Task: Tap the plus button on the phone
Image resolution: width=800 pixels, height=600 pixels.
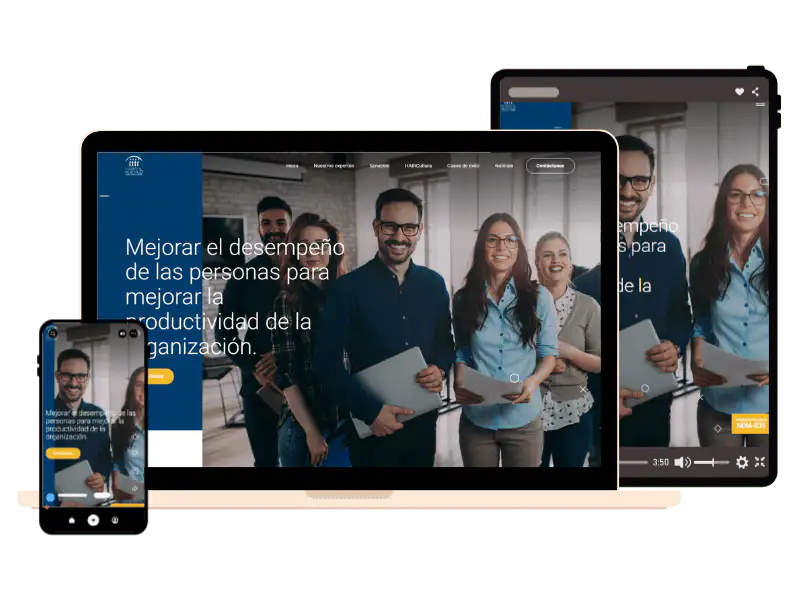Action: coord(93,520)
